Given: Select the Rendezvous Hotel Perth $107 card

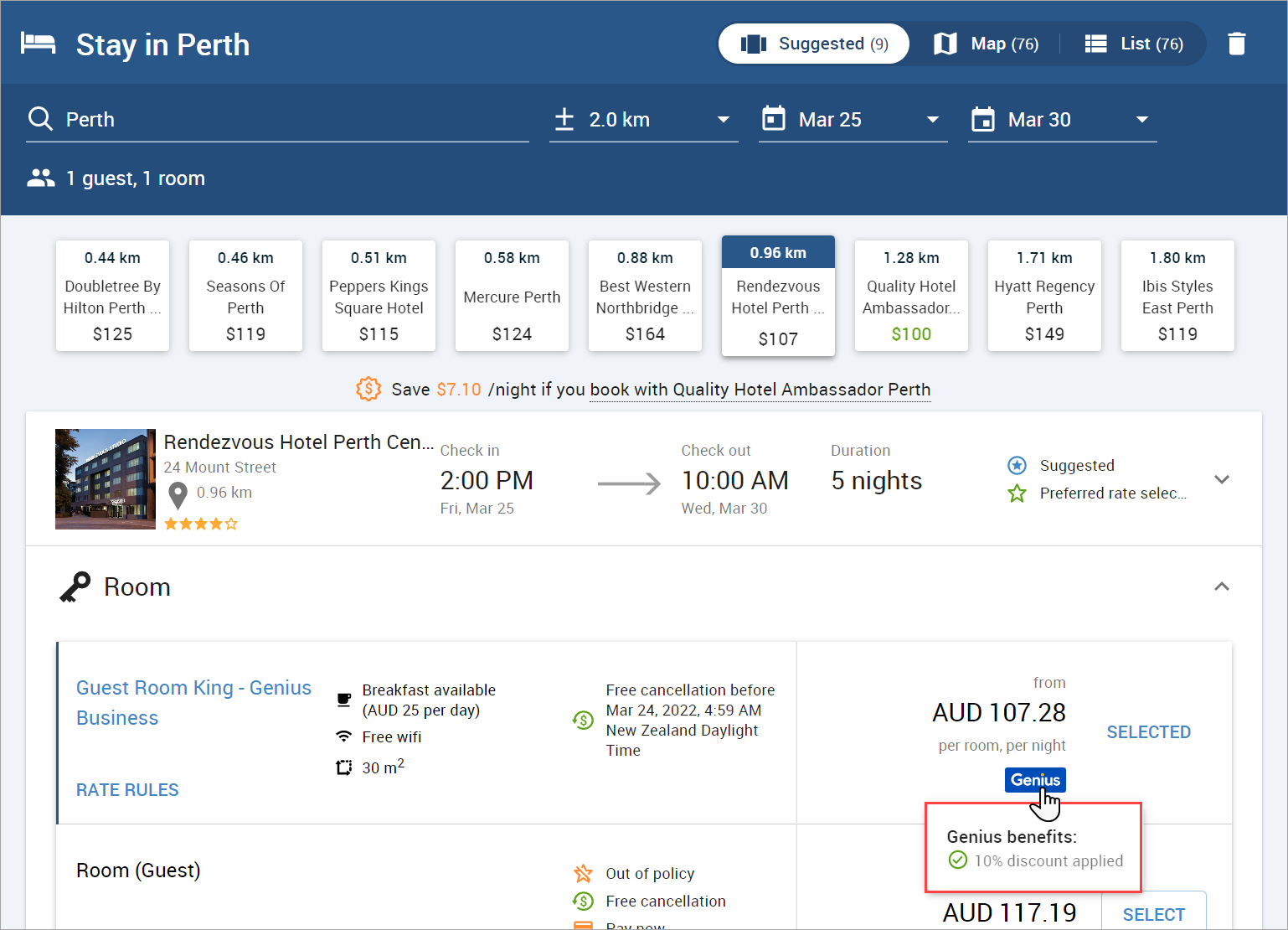Looking at the screenshot, I should (x=778, y=296).
